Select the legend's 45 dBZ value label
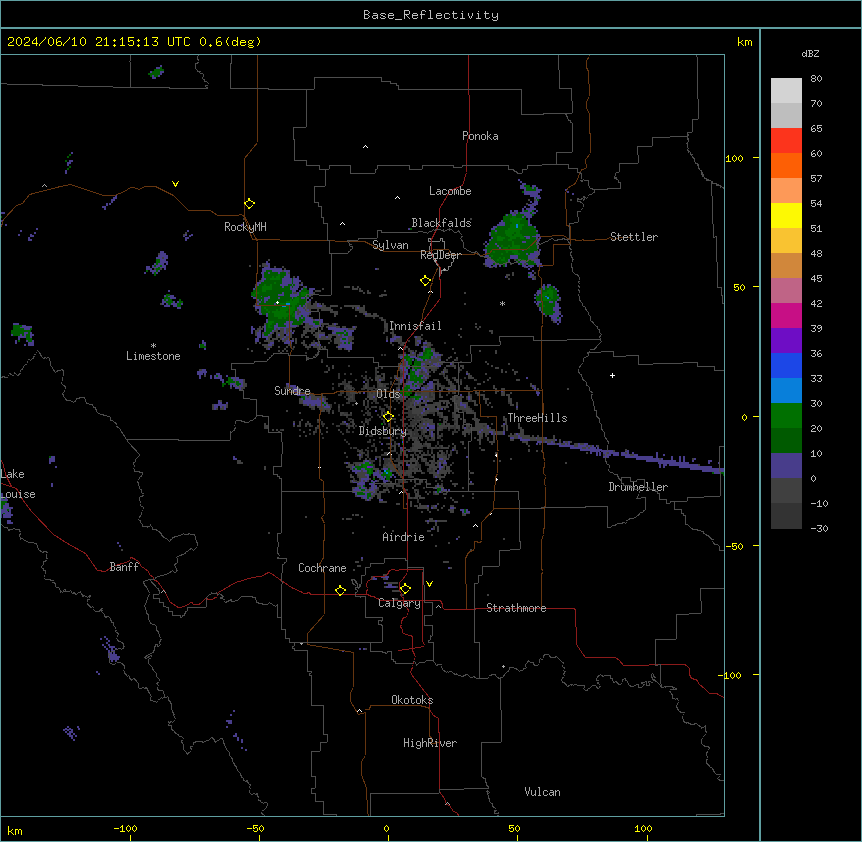This screenshot has height=842, width=862. pos(816,278)
